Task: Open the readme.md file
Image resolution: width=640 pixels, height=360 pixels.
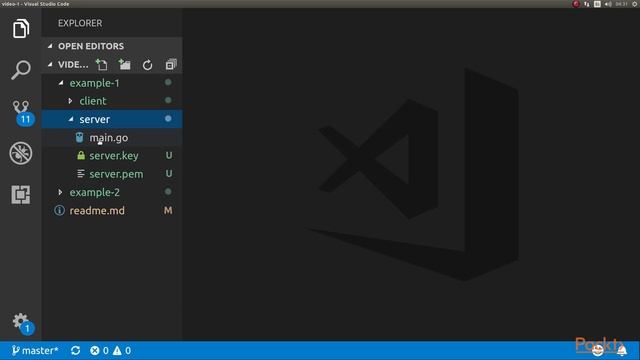Action: pyautogui.click(x=112, y=211)
